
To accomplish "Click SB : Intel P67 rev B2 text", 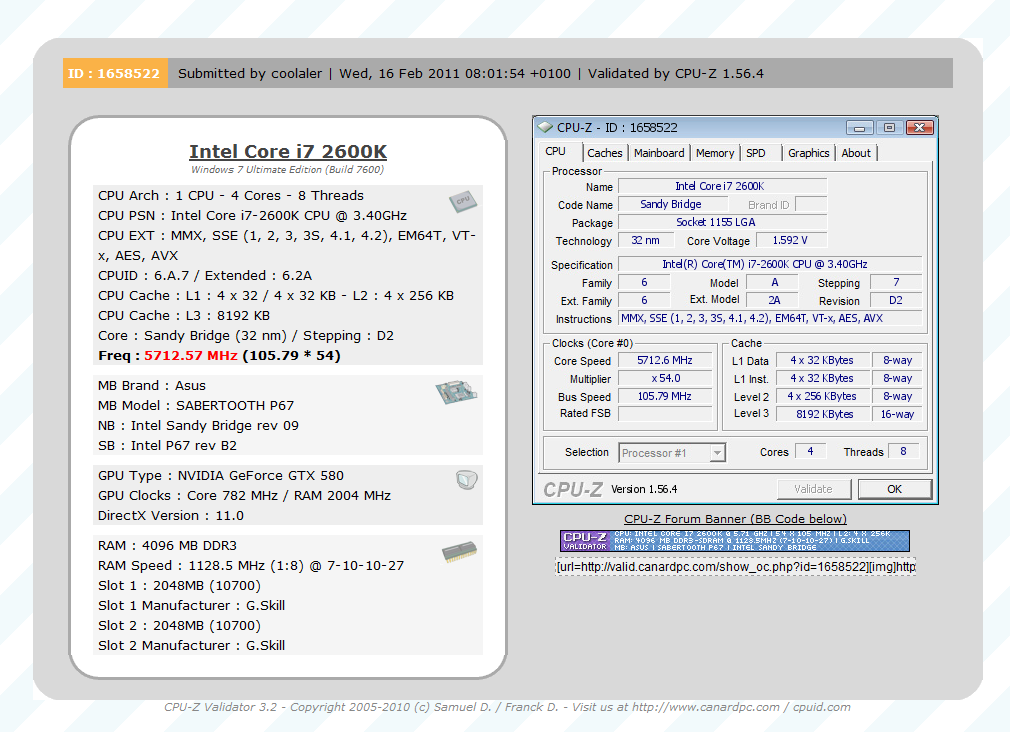I will [x=167, y=445].
